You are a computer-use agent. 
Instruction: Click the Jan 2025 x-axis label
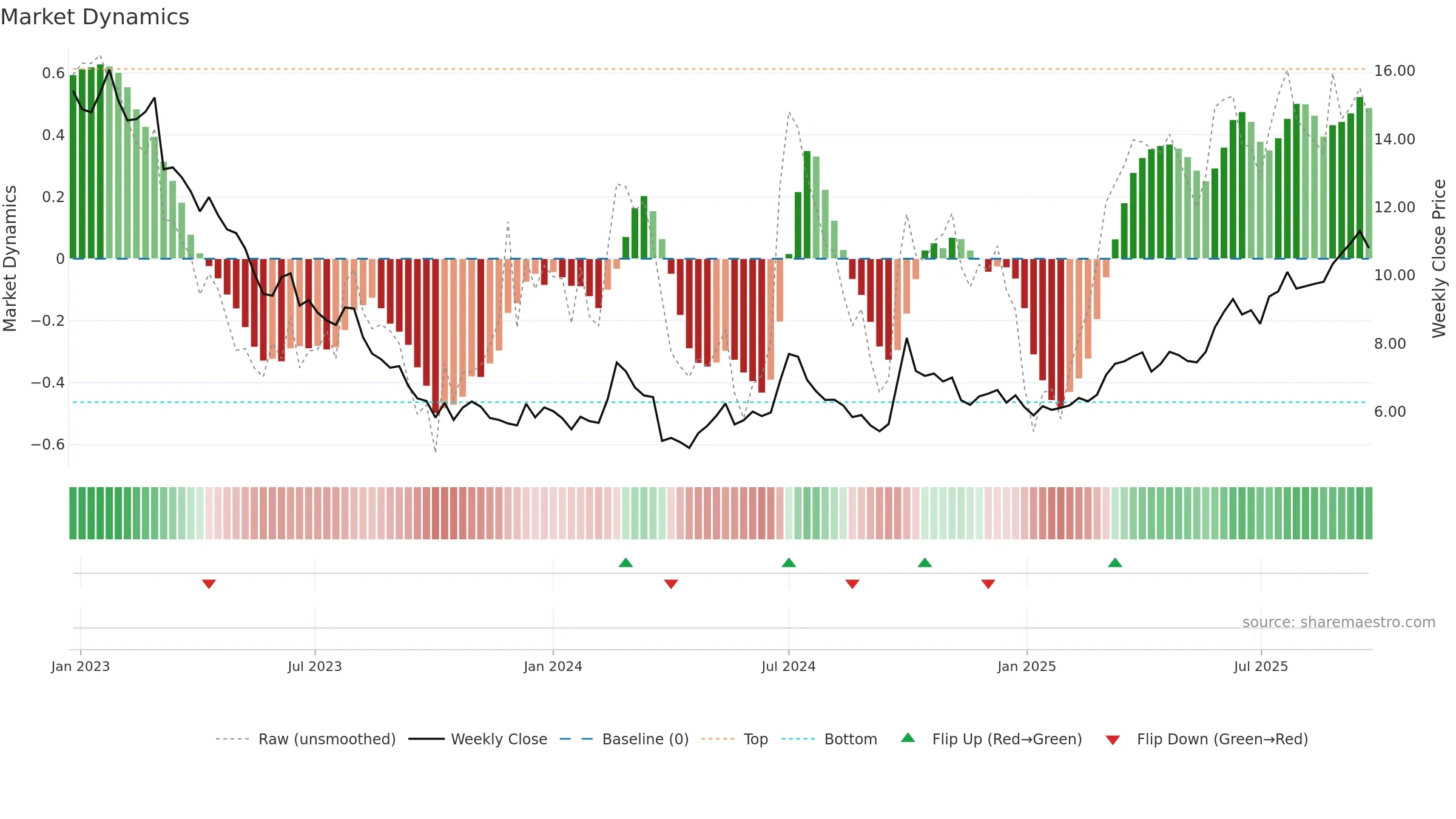pyautogui.click(x=1027, y=667)
